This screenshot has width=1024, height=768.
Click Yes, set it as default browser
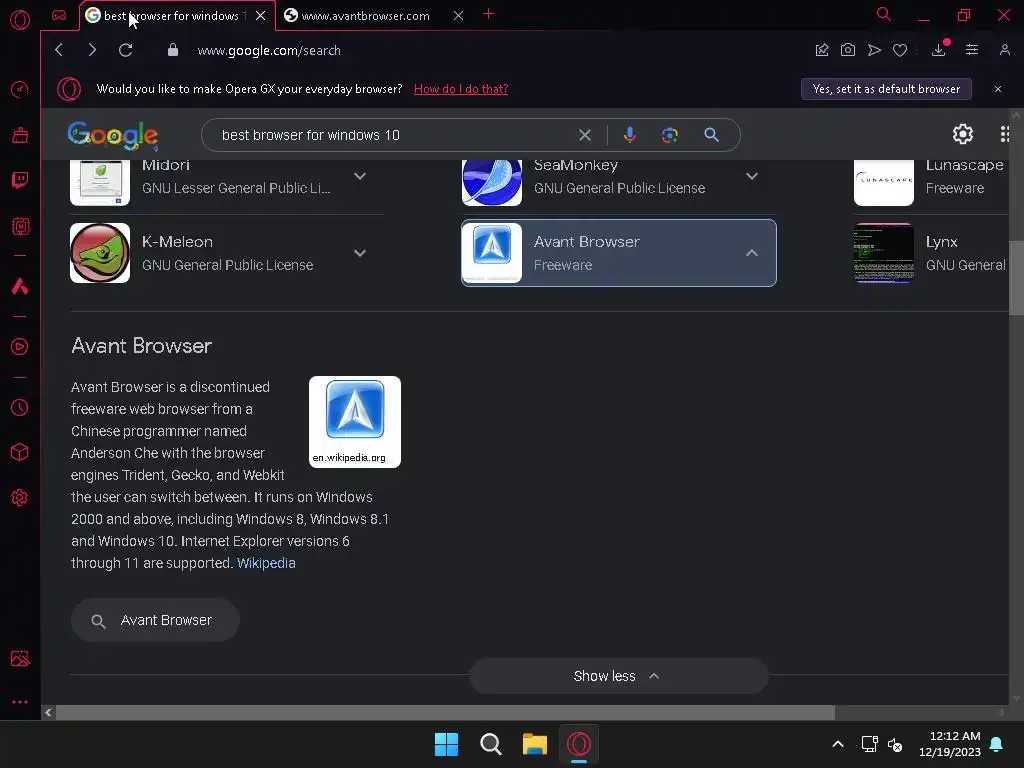pos(886,89)
